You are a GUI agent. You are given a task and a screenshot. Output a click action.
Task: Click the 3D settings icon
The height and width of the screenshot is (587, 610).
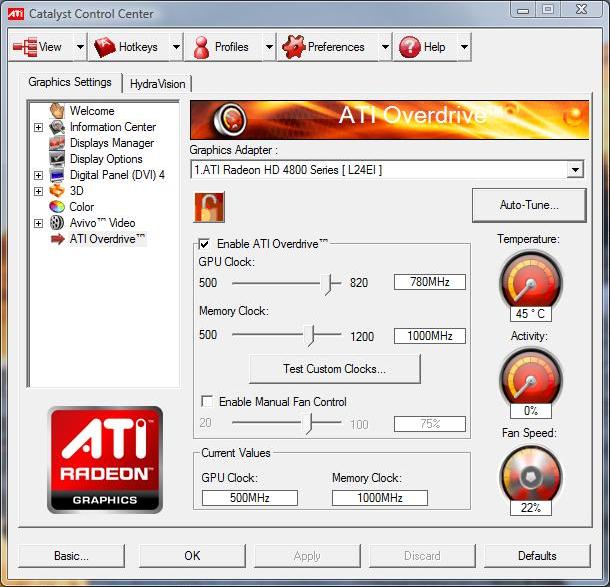click(57, 191)
